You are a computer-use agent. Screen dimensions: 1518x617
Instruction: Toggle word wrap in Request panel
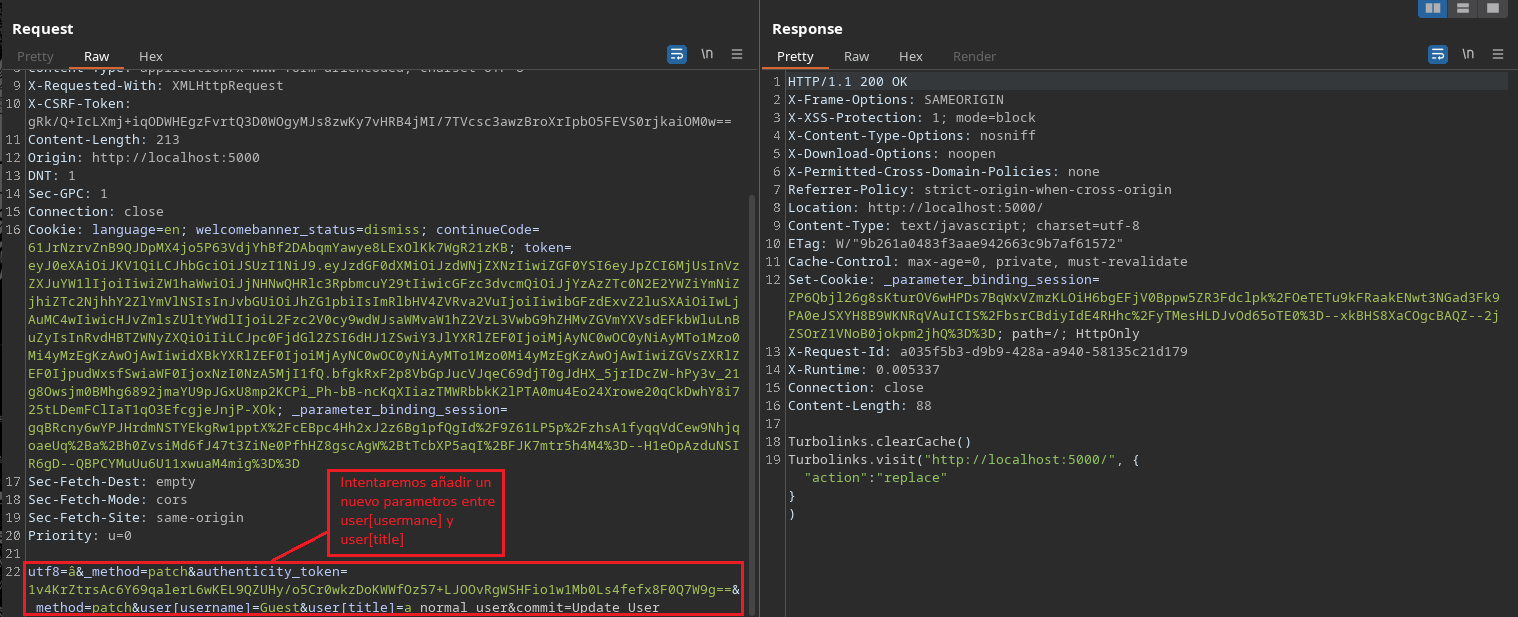point(677,54)
